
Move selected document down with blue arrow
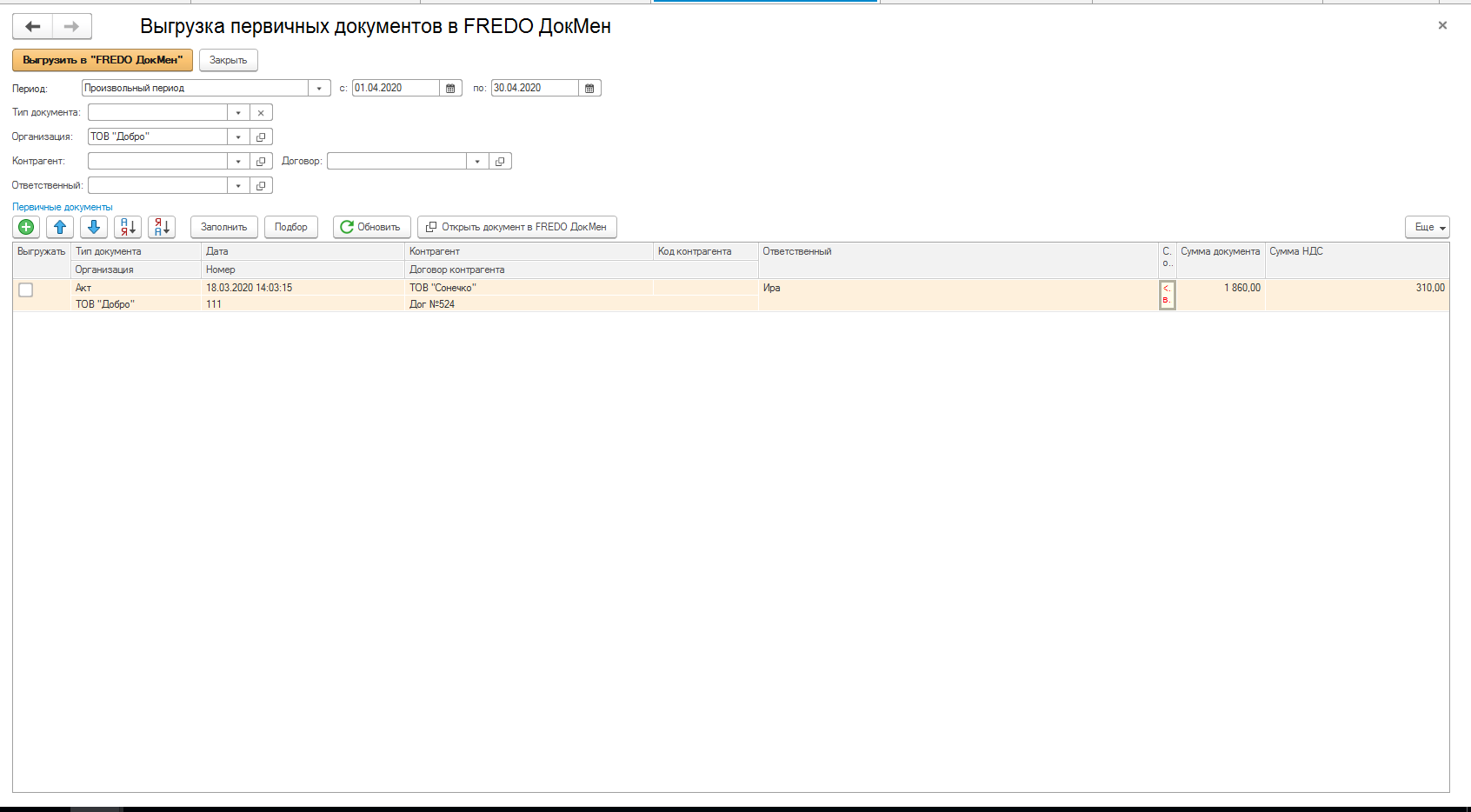tap(93, 227)
